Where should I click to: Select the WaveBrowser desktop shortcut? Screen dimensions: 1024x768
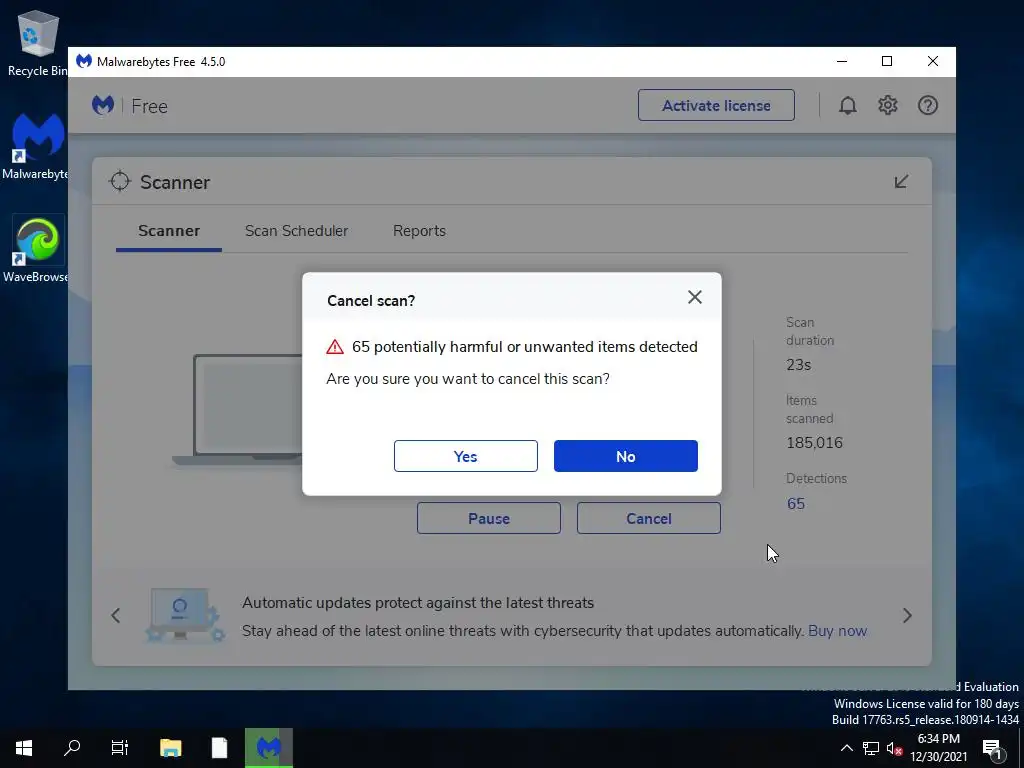point(37,249)
